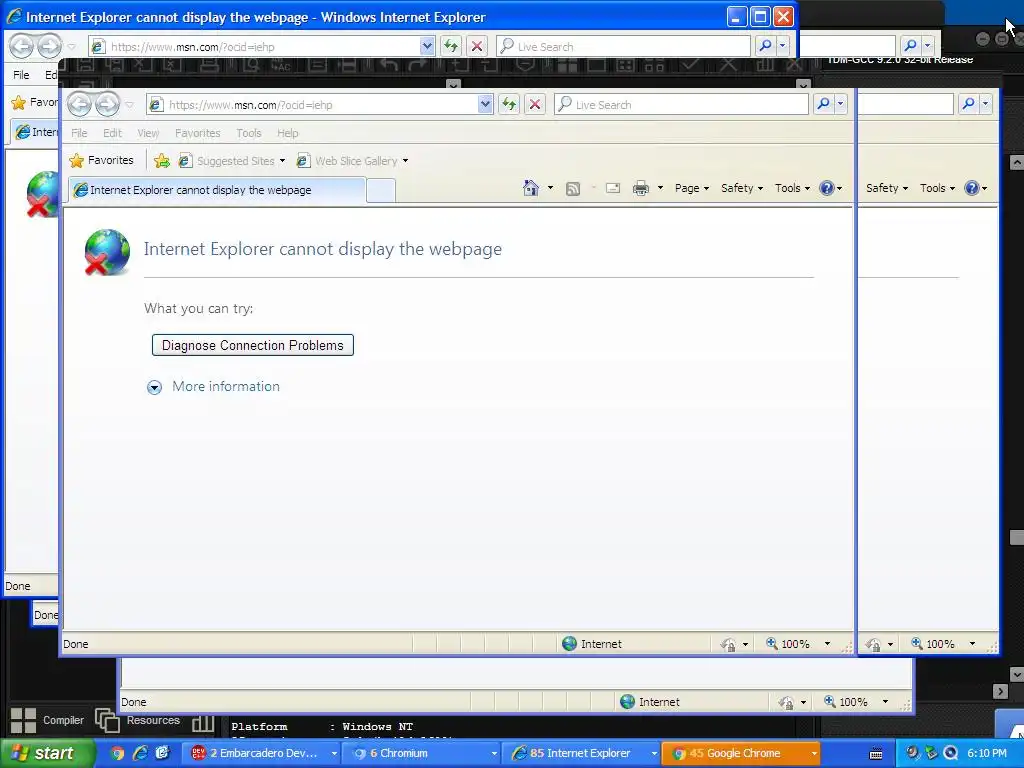The image size is (1024, 768).
Task: Open Tools dropdown in command bar
Action: [792, 188]
